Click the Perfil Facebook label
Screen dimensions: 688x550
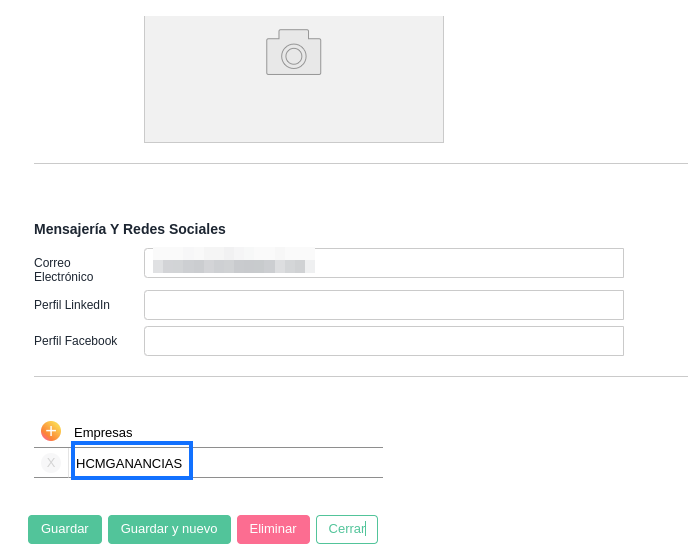point(75,341)
